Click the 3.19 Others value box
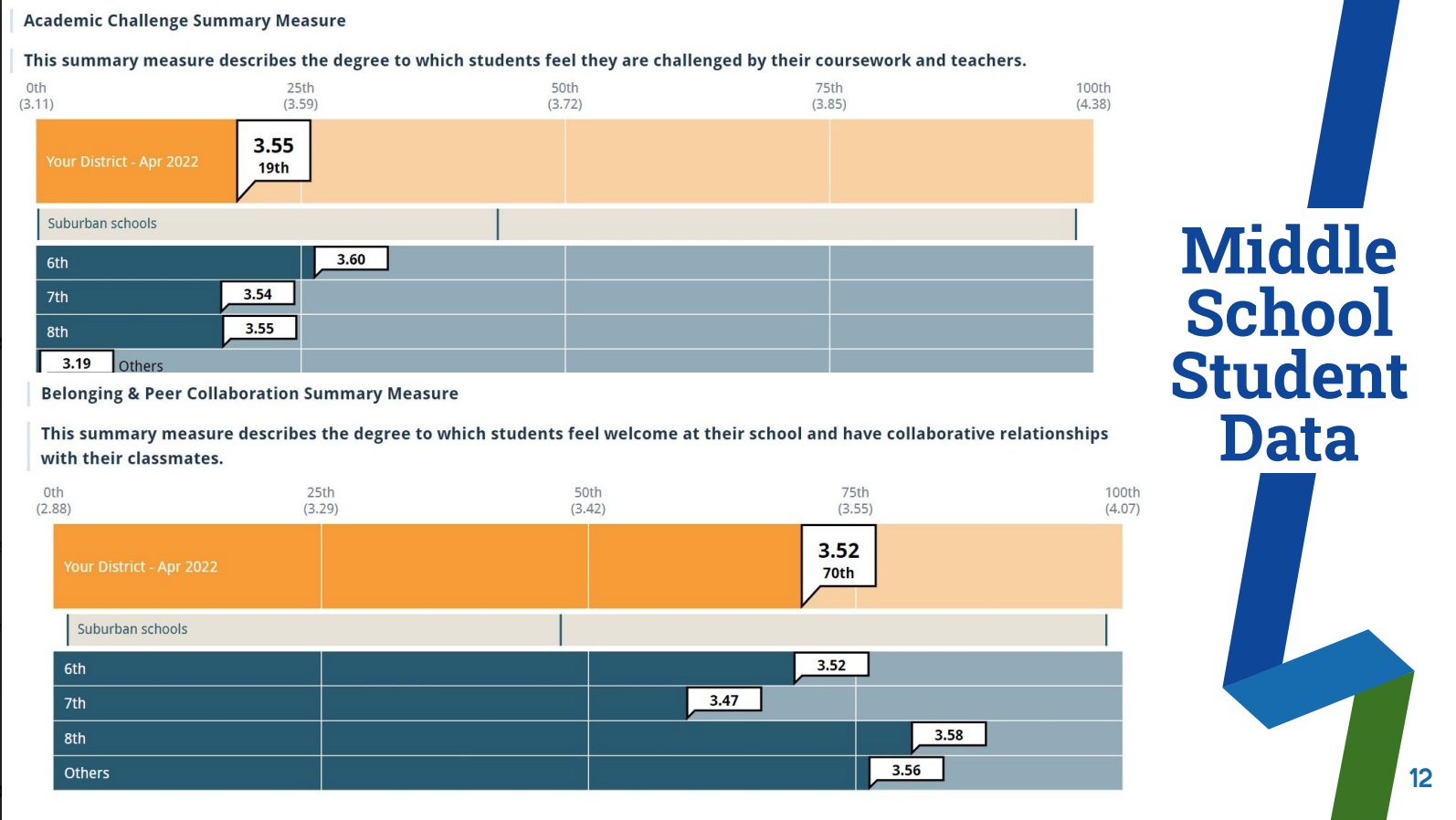The image size is (1456, 820). point(77,363)
